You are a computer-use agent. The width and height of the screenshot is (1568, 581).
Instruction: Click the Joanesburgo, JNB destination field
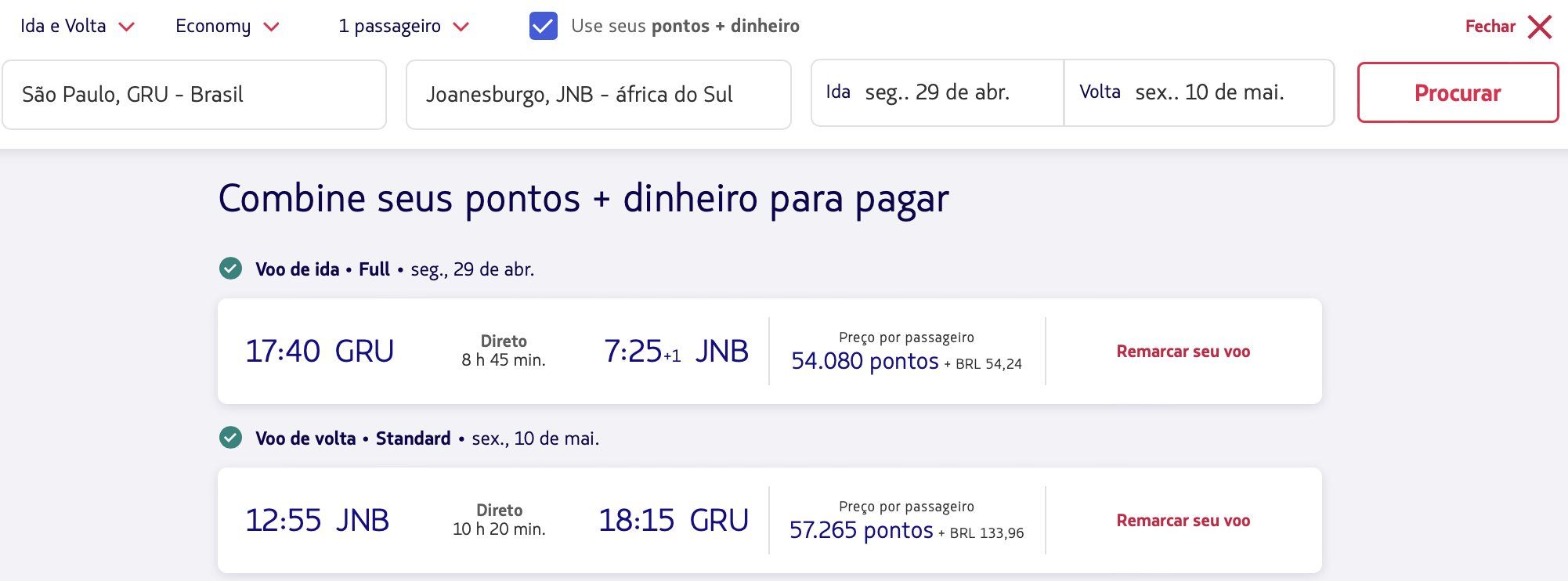(598, 95)
